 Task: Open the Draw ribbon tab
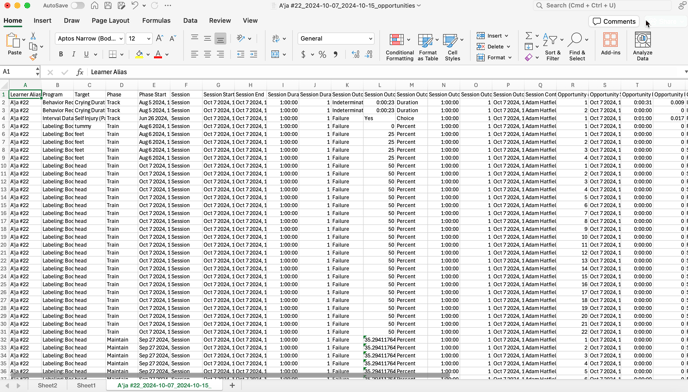[72, 21]
